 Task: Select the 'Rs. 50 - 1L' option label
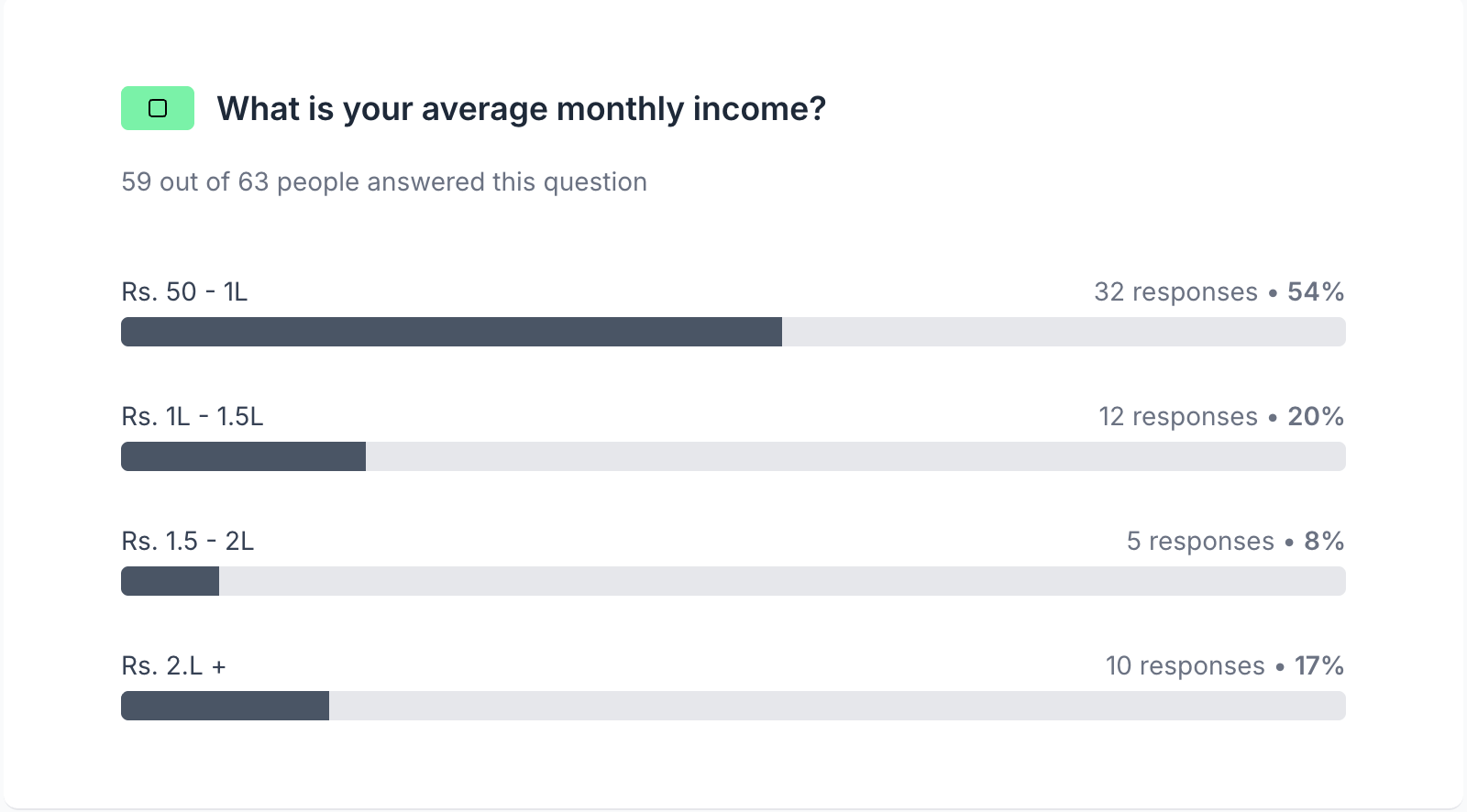coord(184,291)
